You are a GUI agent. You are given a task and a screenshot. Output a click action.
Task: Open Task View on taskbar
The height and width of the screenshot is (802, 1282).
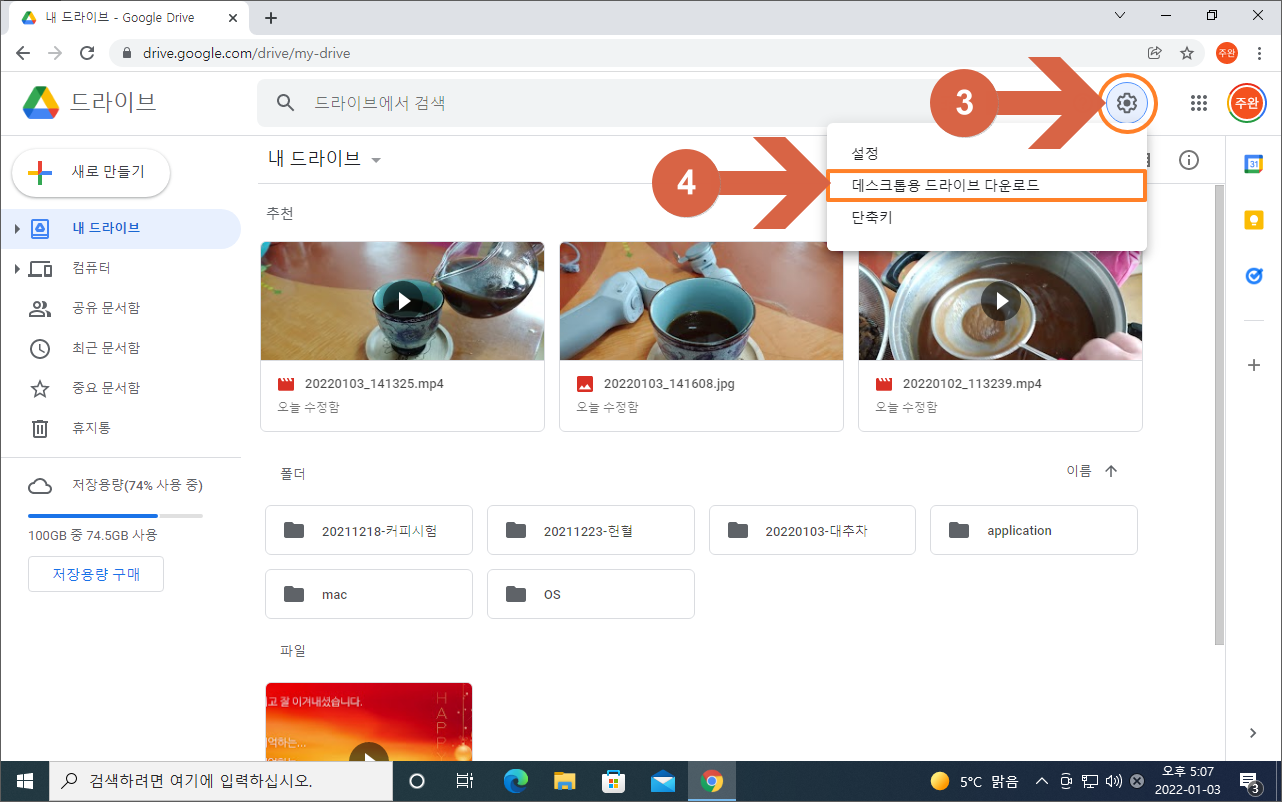tap(464, 781)
